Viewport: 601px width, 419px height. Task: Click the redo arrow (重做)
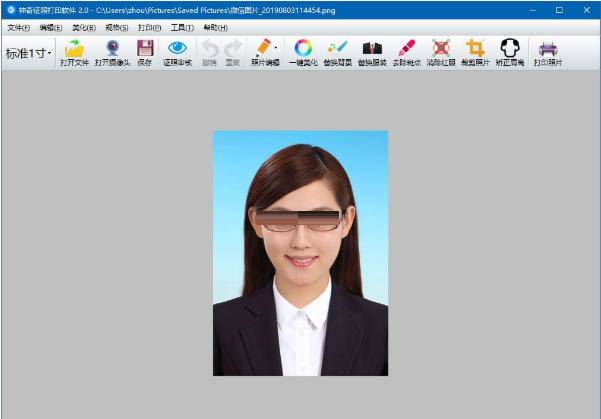(x=232, y=50)
